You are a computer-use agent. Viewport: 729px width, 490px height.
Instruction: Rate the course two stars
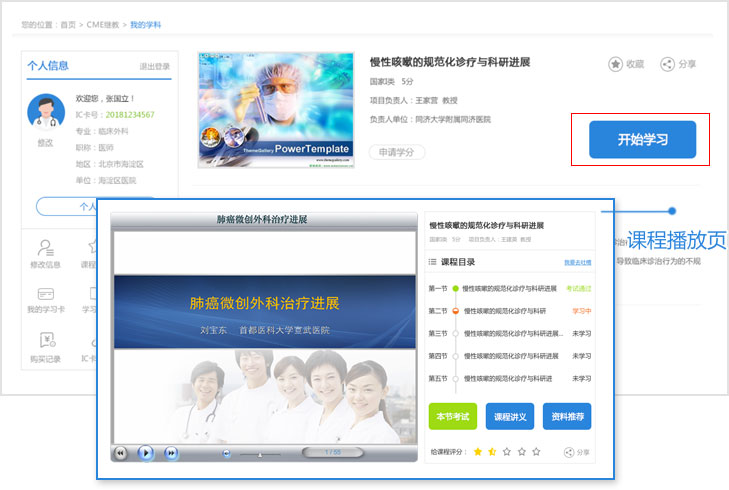pos(492,451)
